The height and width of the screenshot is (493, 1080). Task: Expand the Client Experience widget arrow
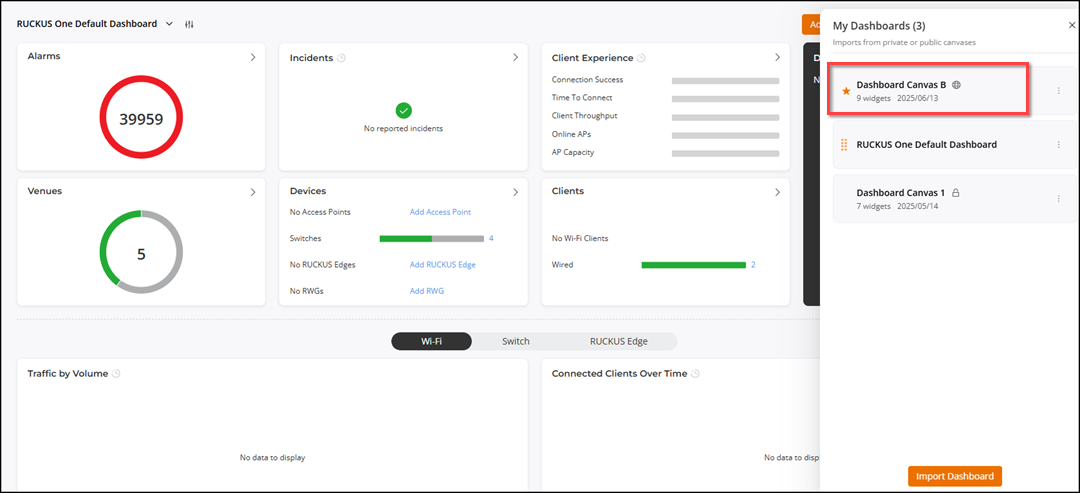[x=777, y=58]
